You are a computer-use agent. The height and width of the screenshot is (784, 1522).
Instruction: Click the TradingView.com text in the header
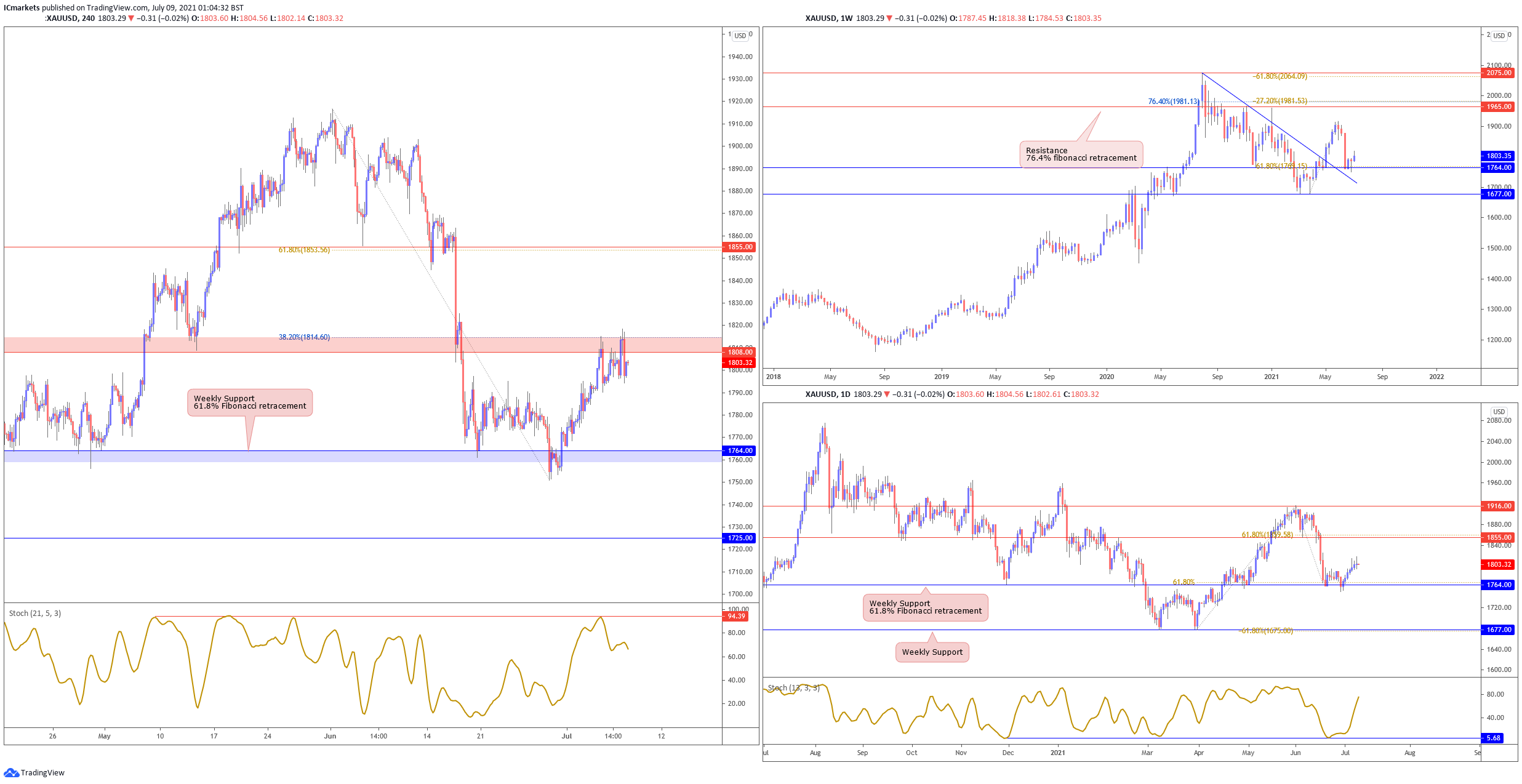[116, 8]
